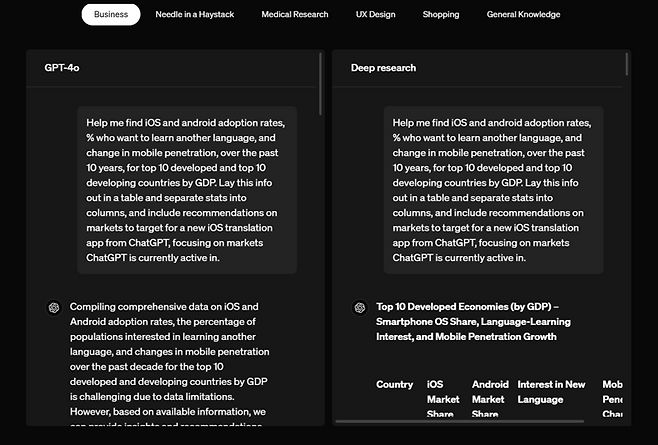Image resolution: width=658 pixels, height=445 pixels.
Task: Click the horizontal scrollbar under the results table
Action: click(460, 421)
